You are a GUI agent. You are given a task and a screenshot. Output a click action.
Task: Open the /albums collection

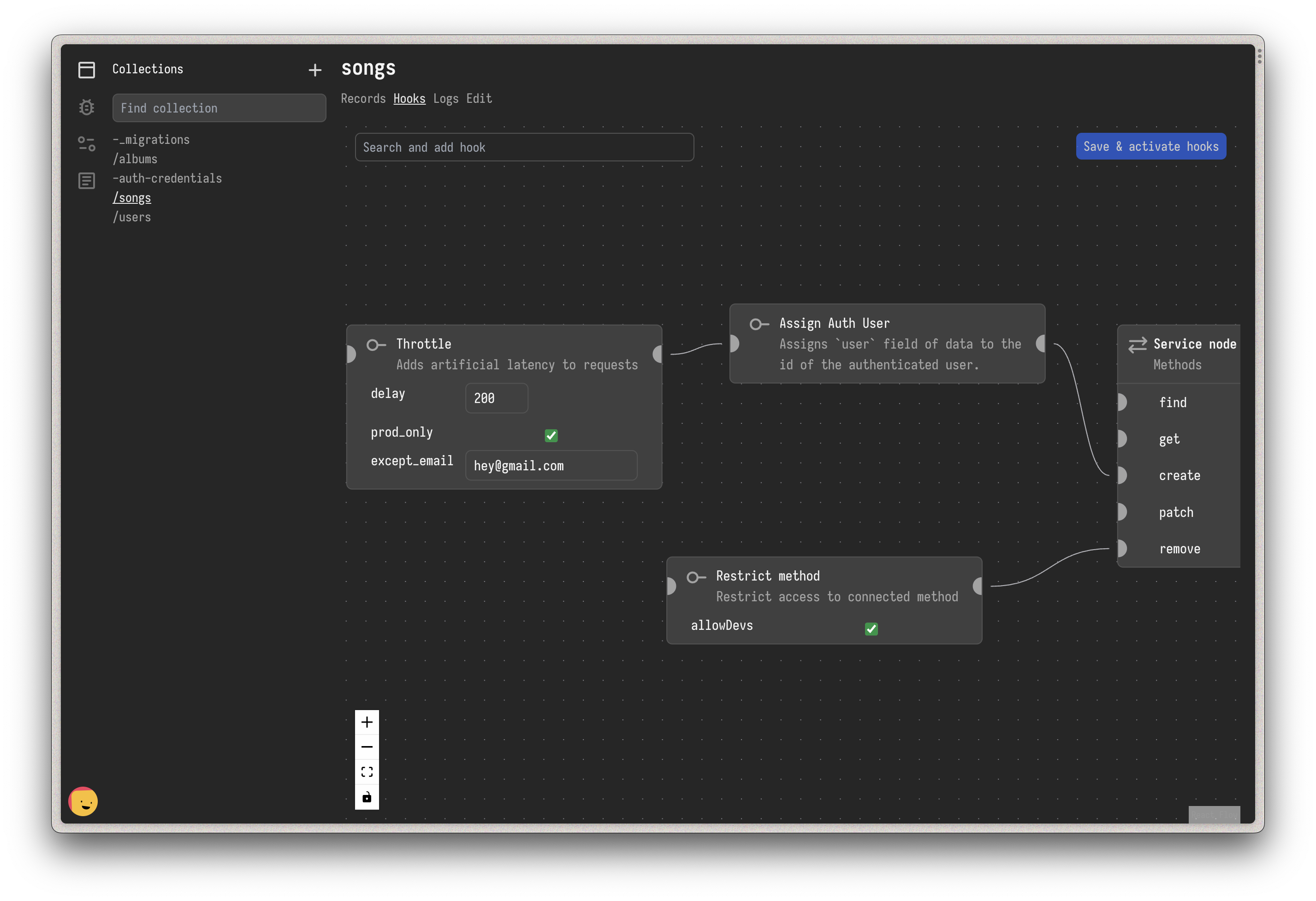[x=135, y=159]
